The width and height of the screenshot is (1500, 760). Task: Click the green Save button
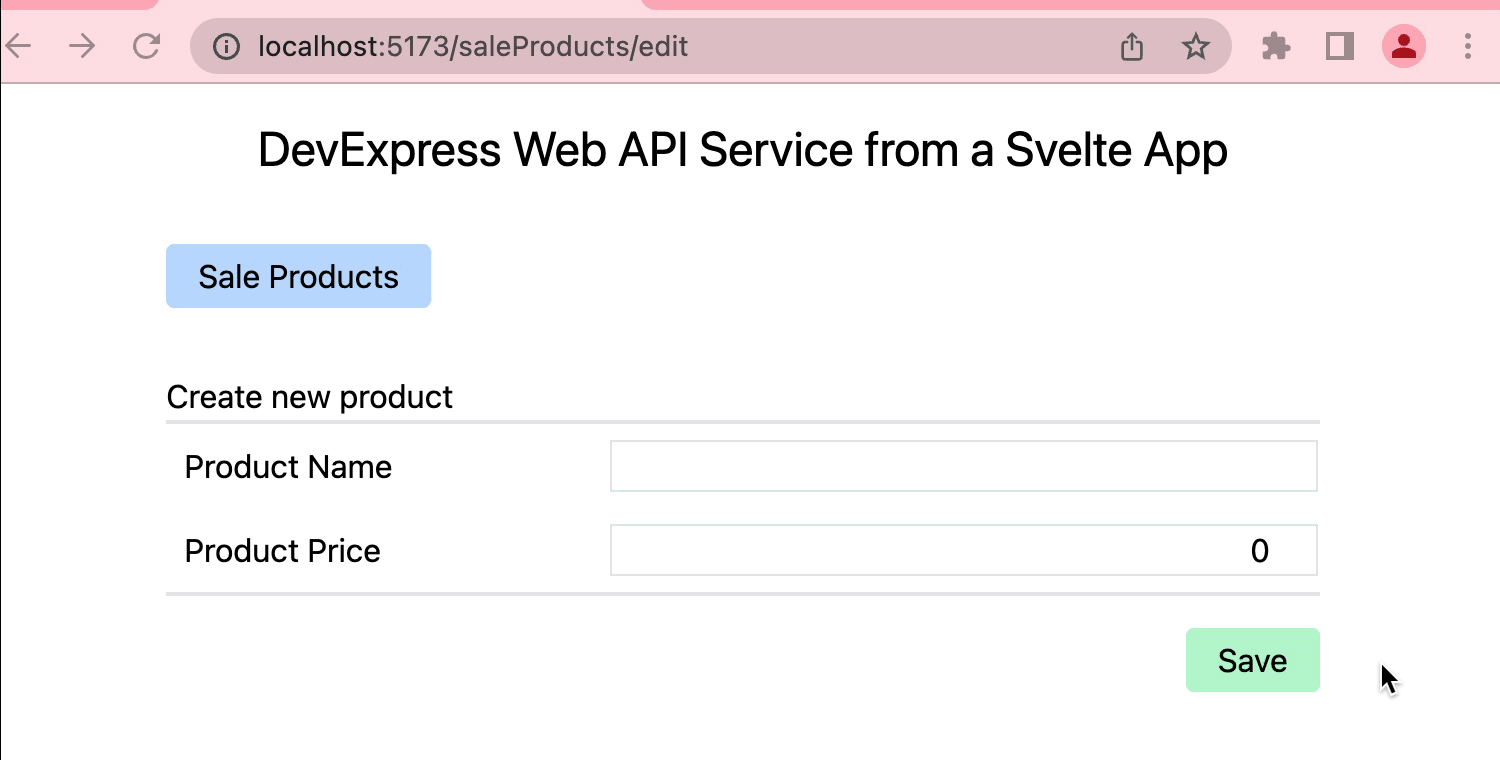pos(1252,660)
